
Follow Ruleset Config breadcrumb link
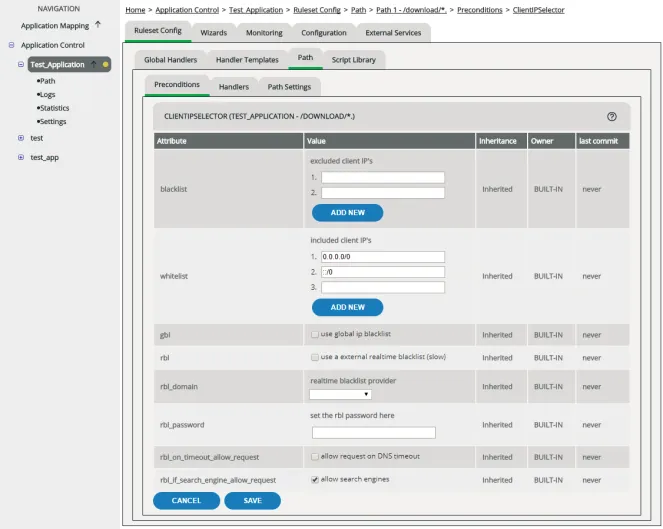pos(317,10)
